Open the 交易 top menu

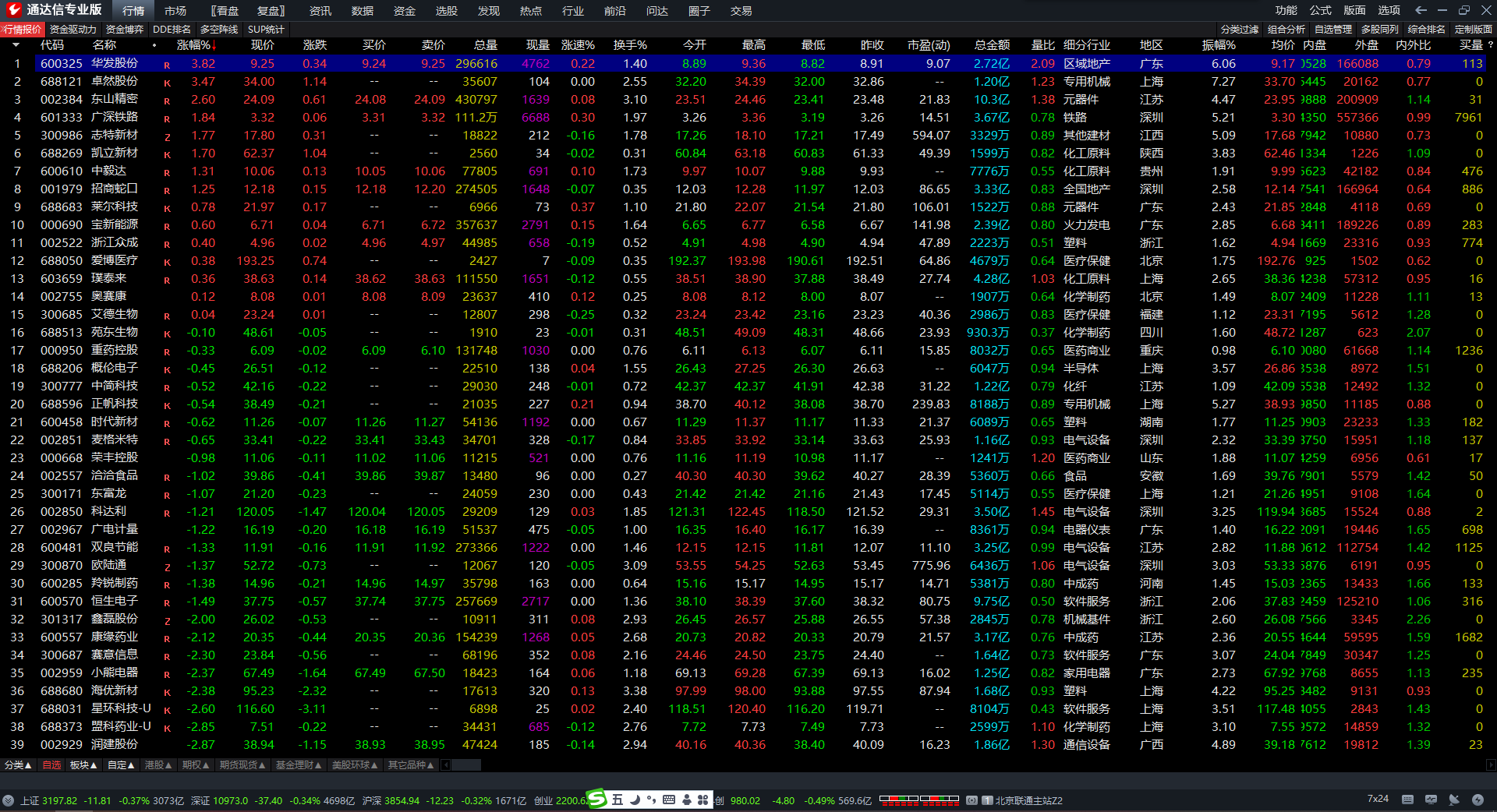coord(741,11)
